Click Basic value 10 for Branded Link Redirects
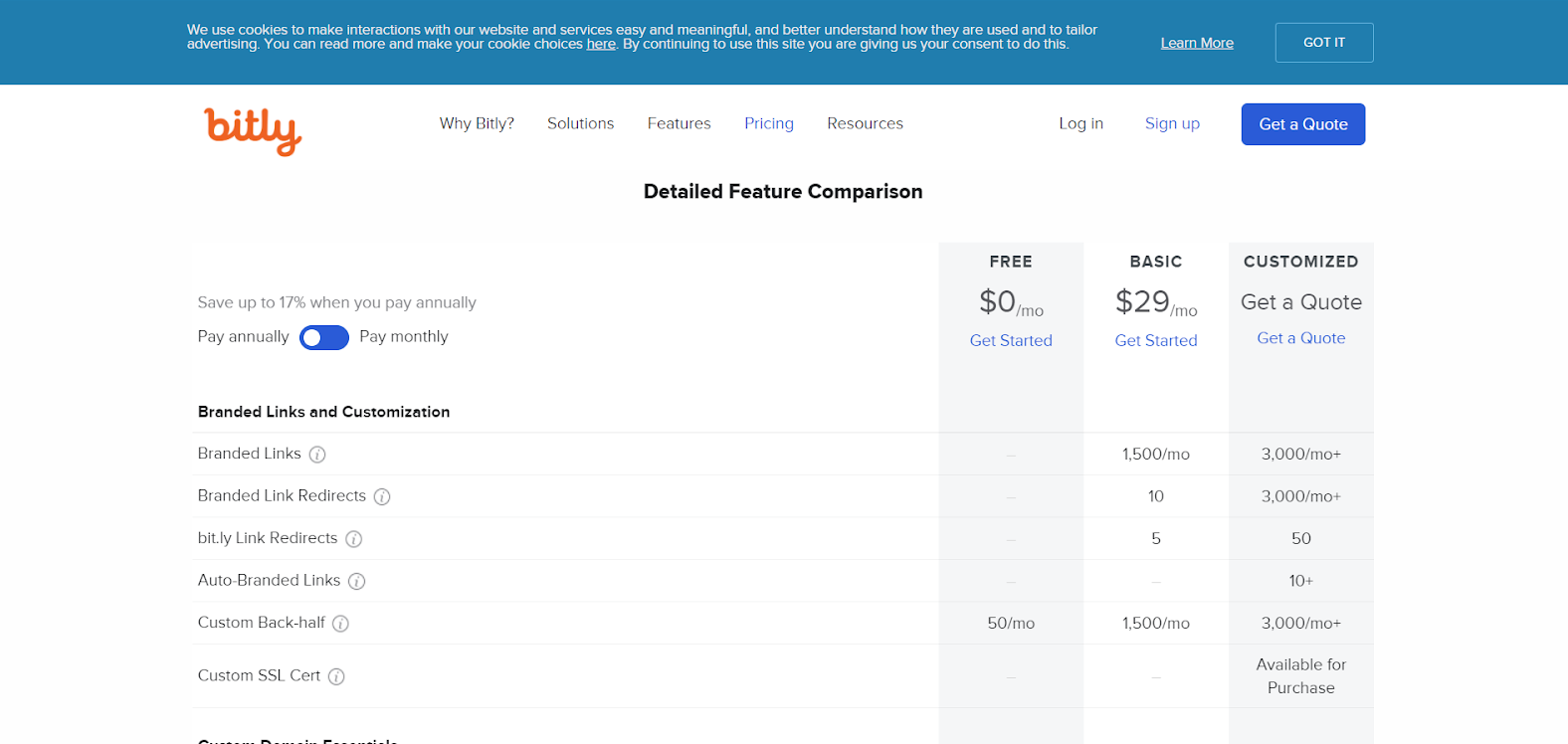Image resolution: width=1568 pixels, height=744 pixels. tap(1156, 496)
